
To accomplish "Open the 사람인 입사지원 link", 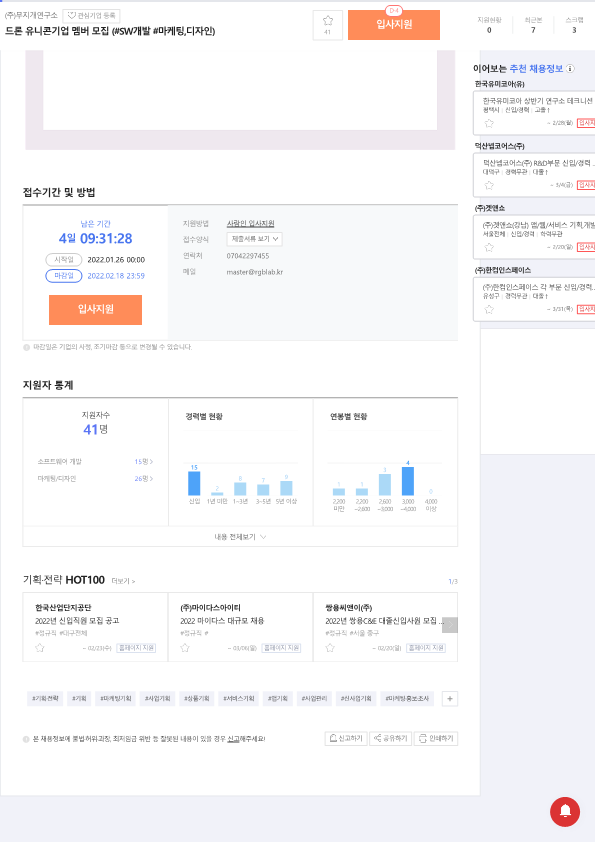I will 250,223.
